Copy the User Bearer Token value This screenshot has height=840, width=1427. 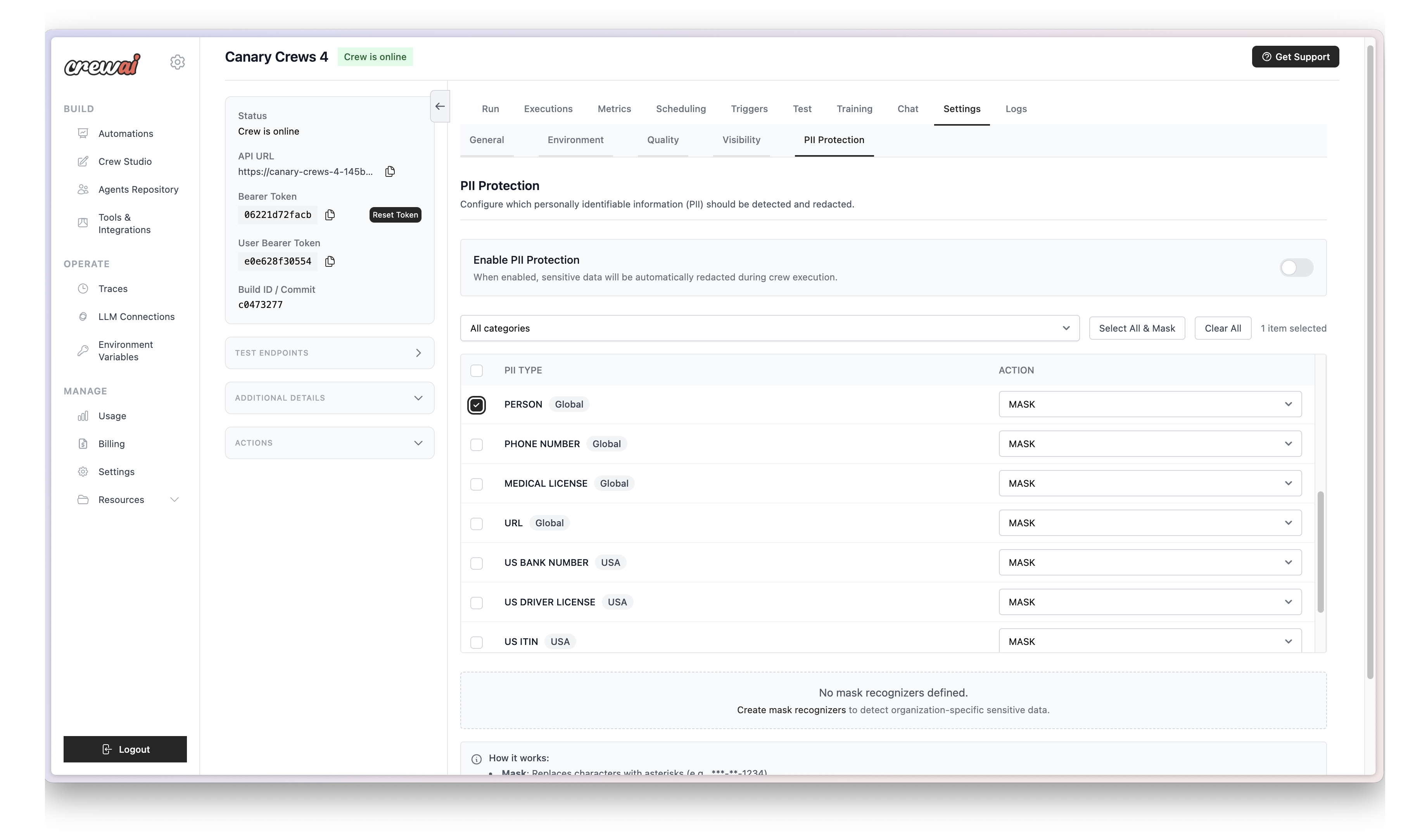click(x=330, y=261)
